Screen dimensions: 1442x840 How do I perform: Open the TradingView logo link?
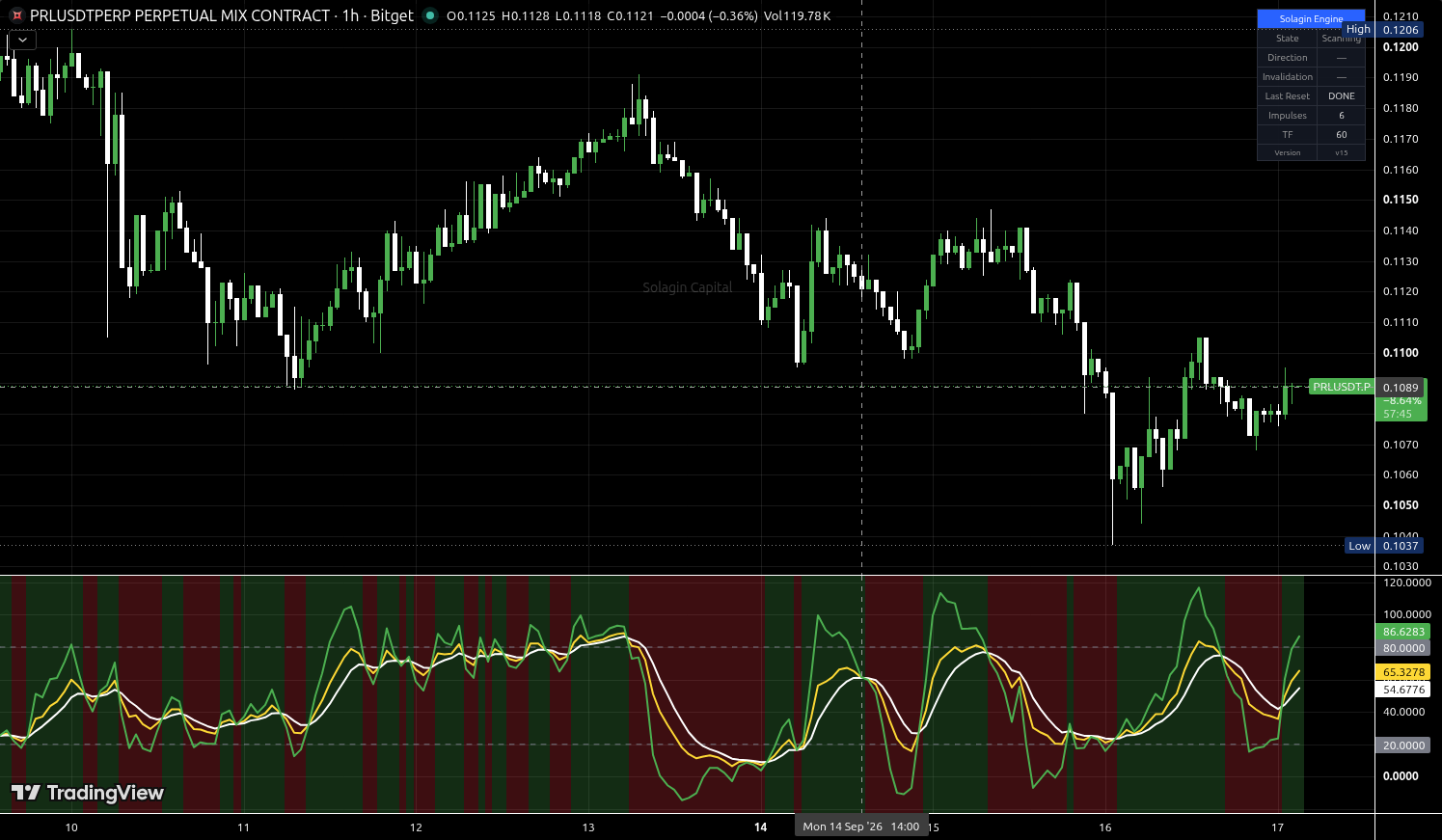[87, 793]
